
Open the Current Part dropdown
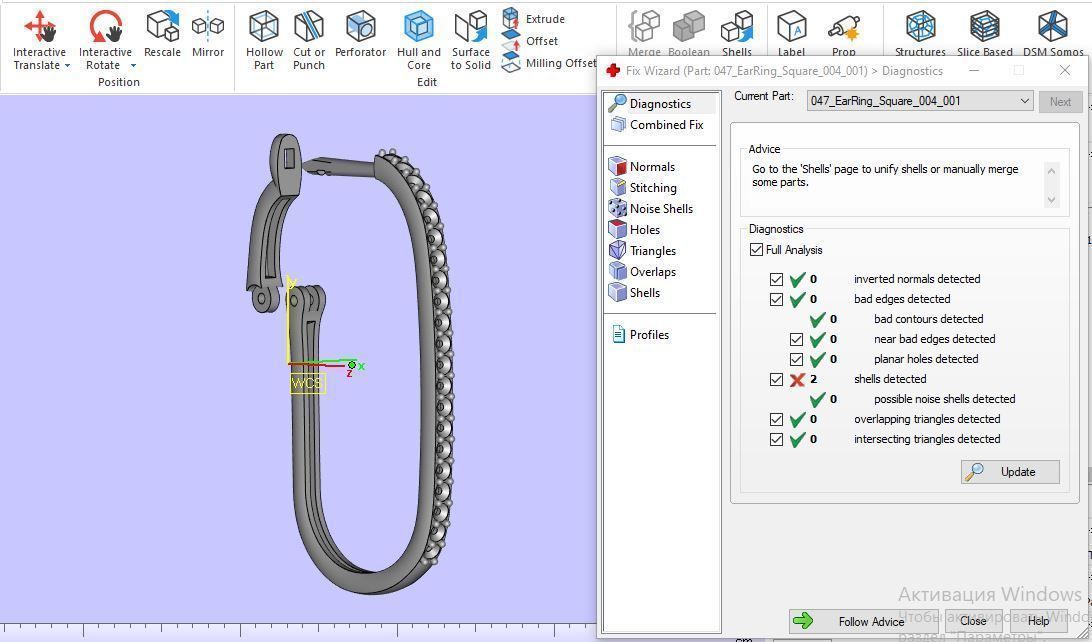919,101
